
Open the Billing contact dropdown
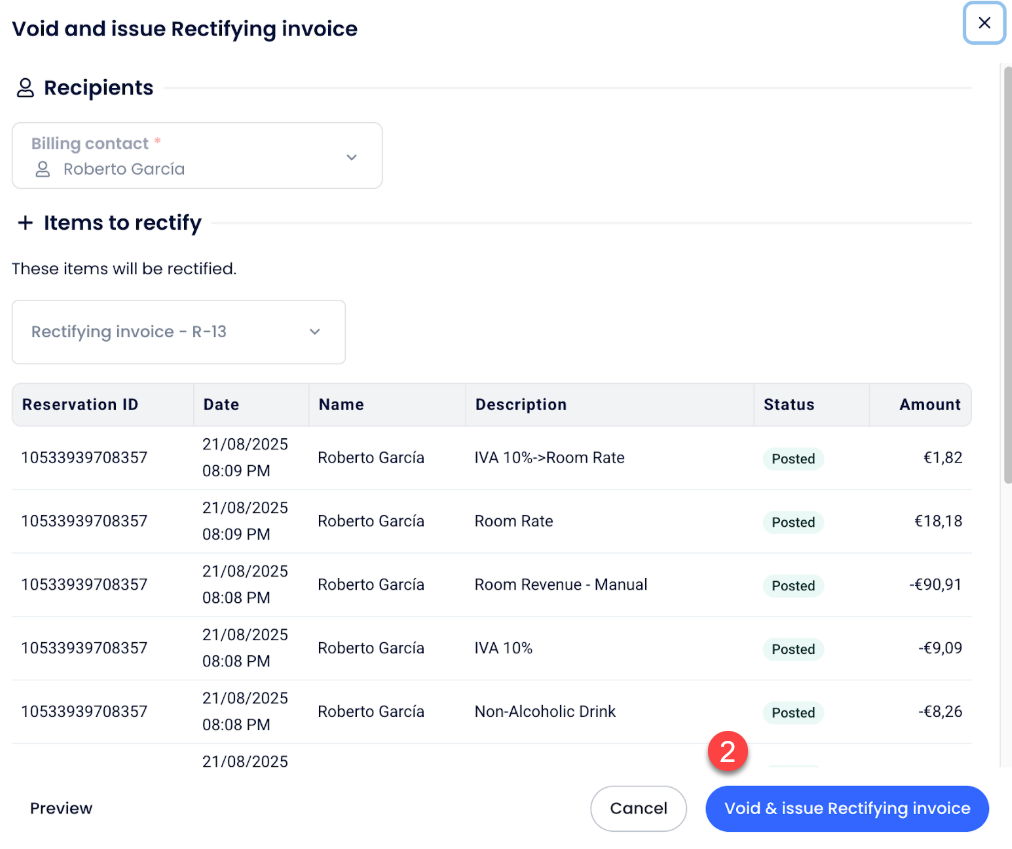pyautogui.click(x=197, y=156)
